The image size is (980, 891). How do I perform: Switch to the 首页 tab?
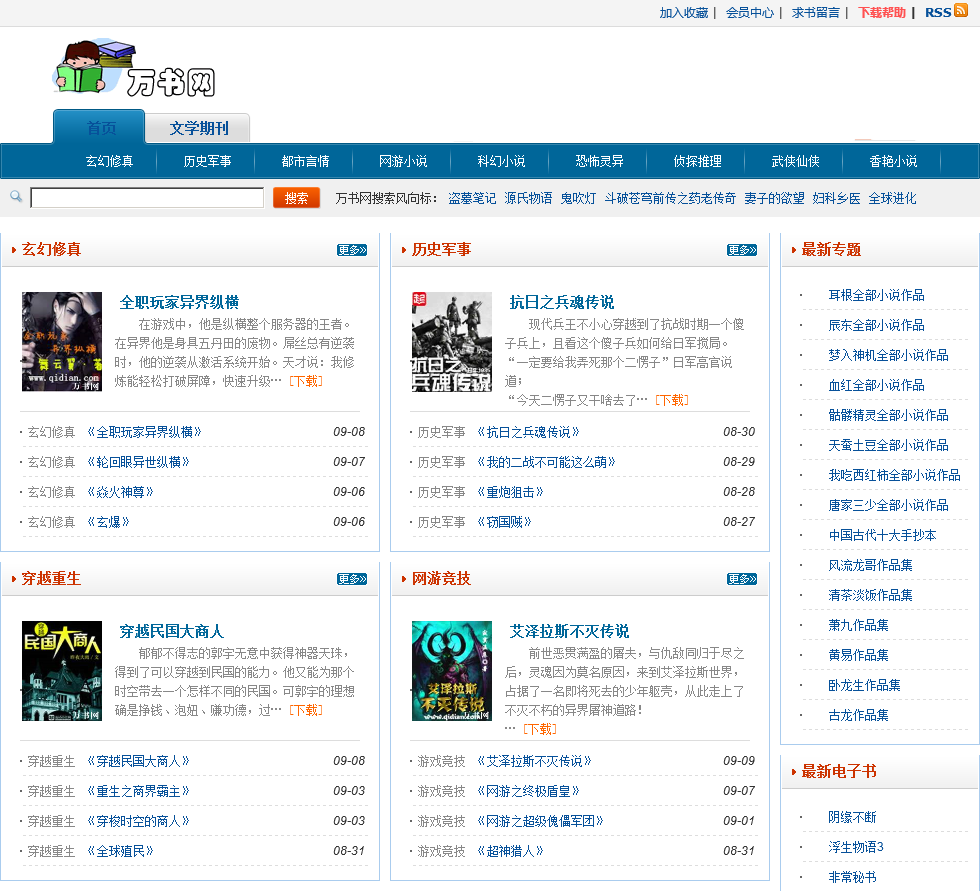100,127
